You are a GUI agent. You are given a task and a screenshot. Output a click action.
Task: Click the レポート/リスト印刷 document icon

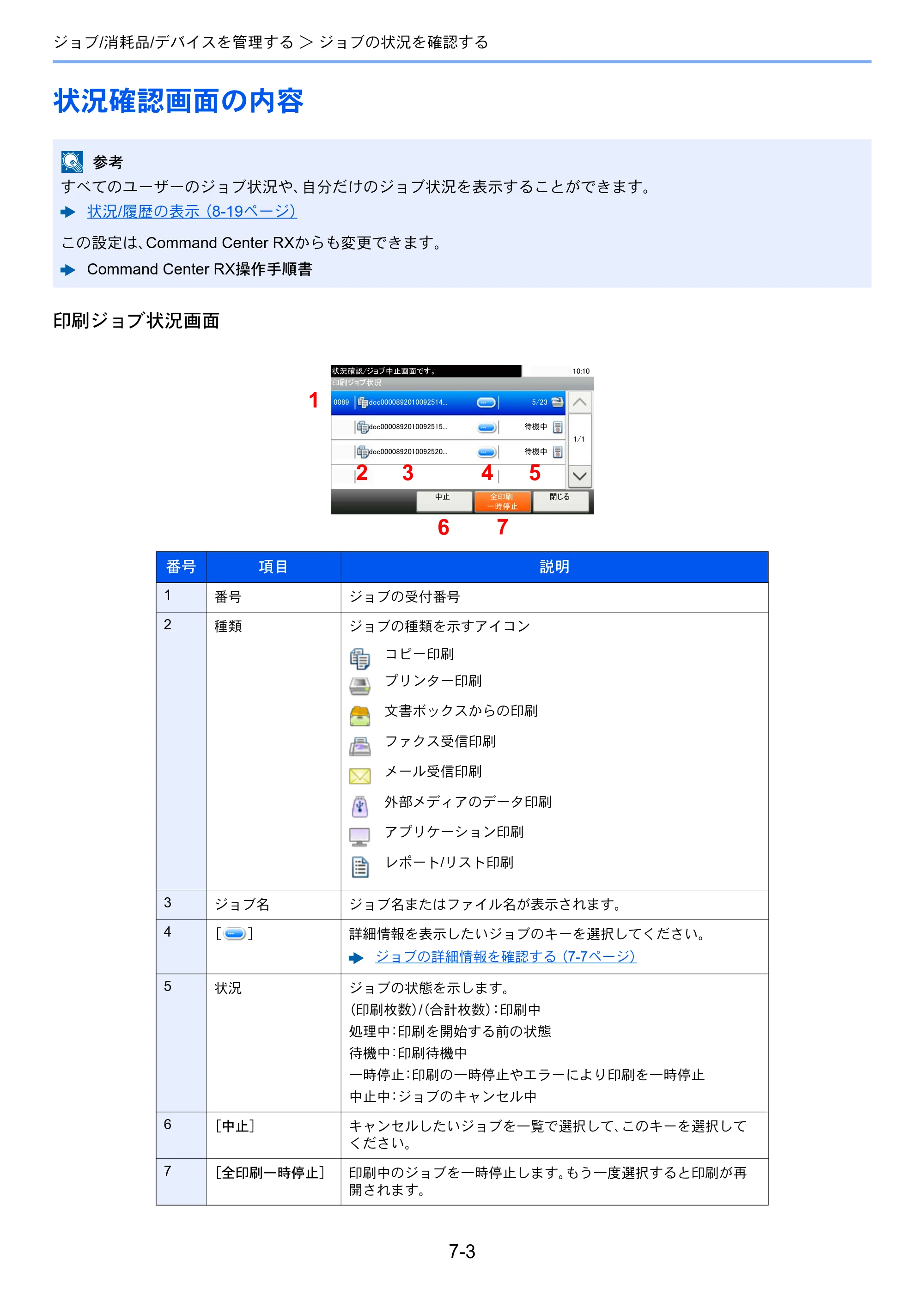click(359, 866)
